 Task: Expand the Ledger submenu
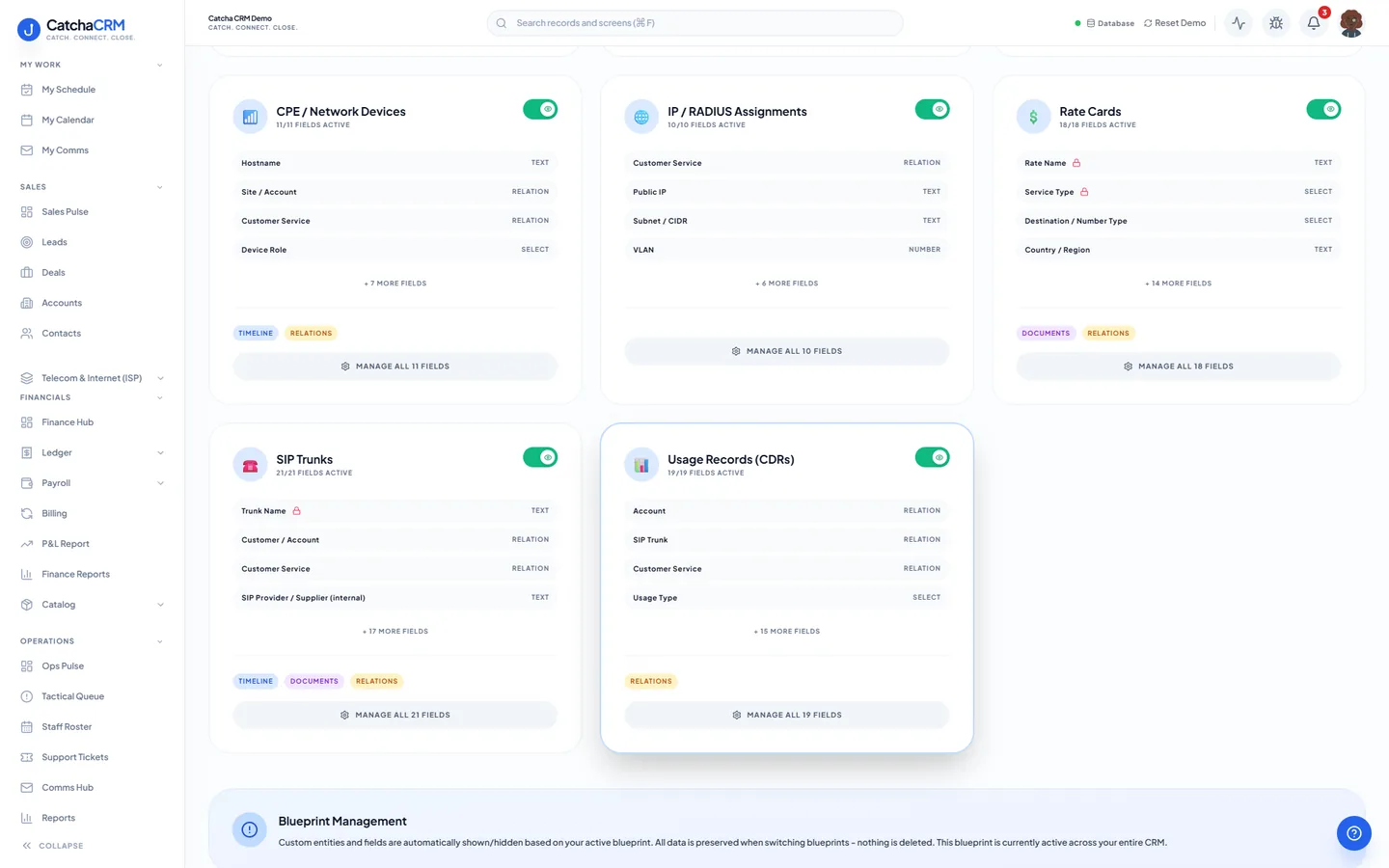[x=160, y=453]
